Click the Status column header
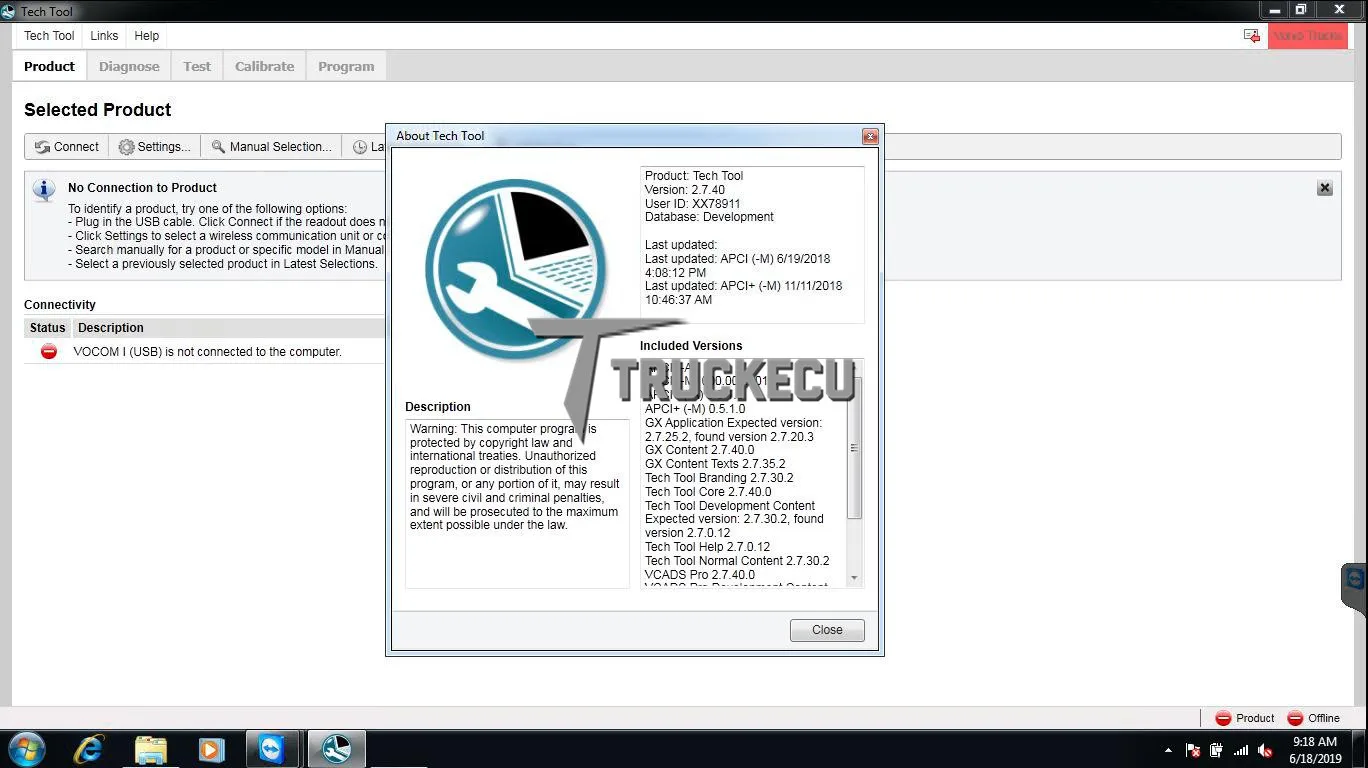Screen dimensions: 1368x768 [x=47, y=328]
